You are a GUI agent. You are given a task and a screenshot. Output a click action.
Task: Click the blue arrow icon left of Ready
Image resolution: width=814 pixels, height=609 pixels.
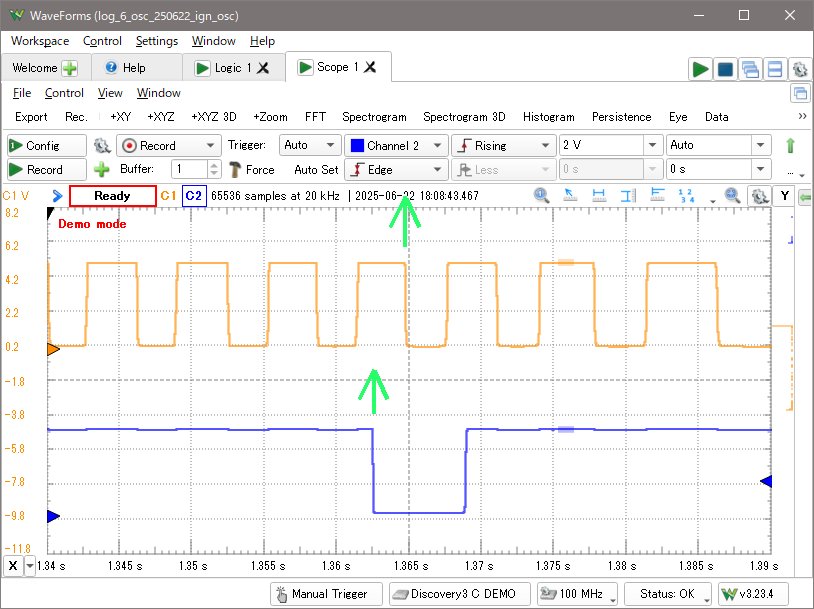click(58, 196)
